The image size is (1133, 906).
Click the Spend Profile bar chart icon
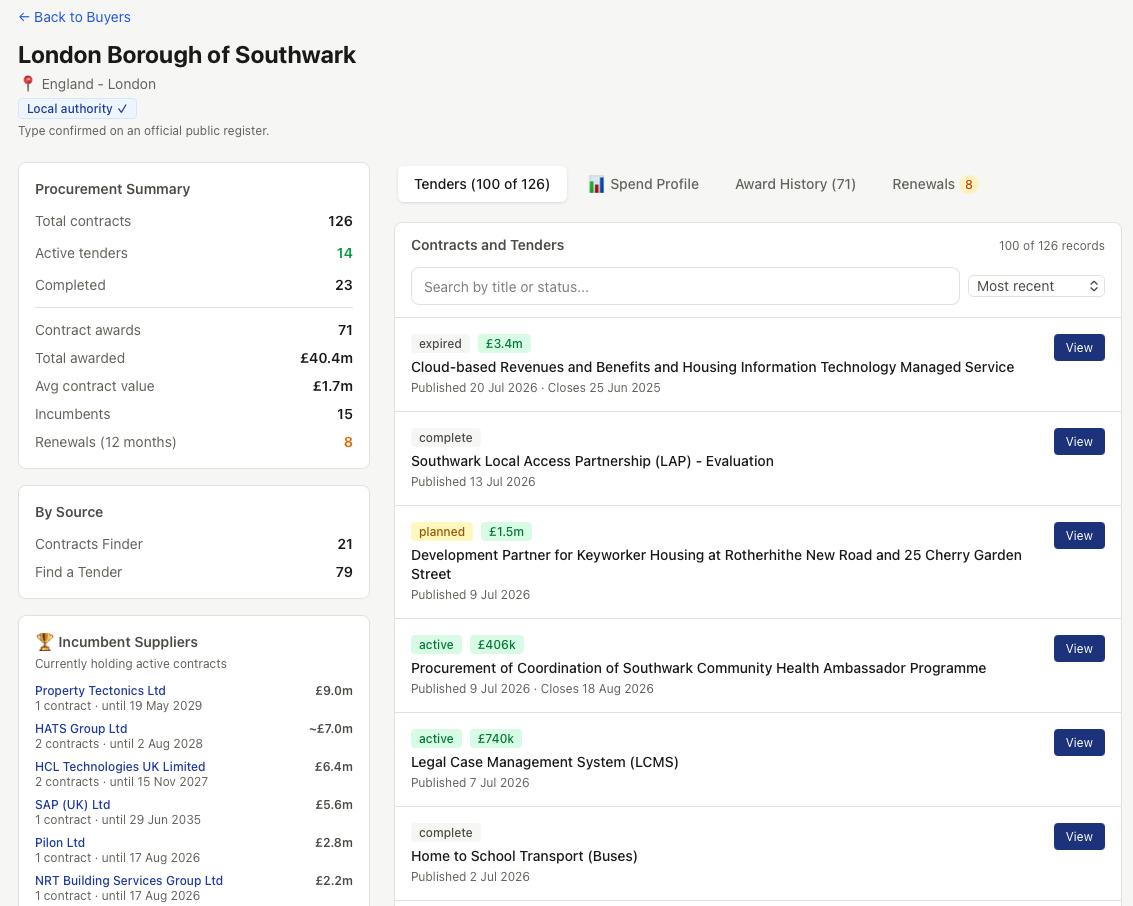[596, 184]
